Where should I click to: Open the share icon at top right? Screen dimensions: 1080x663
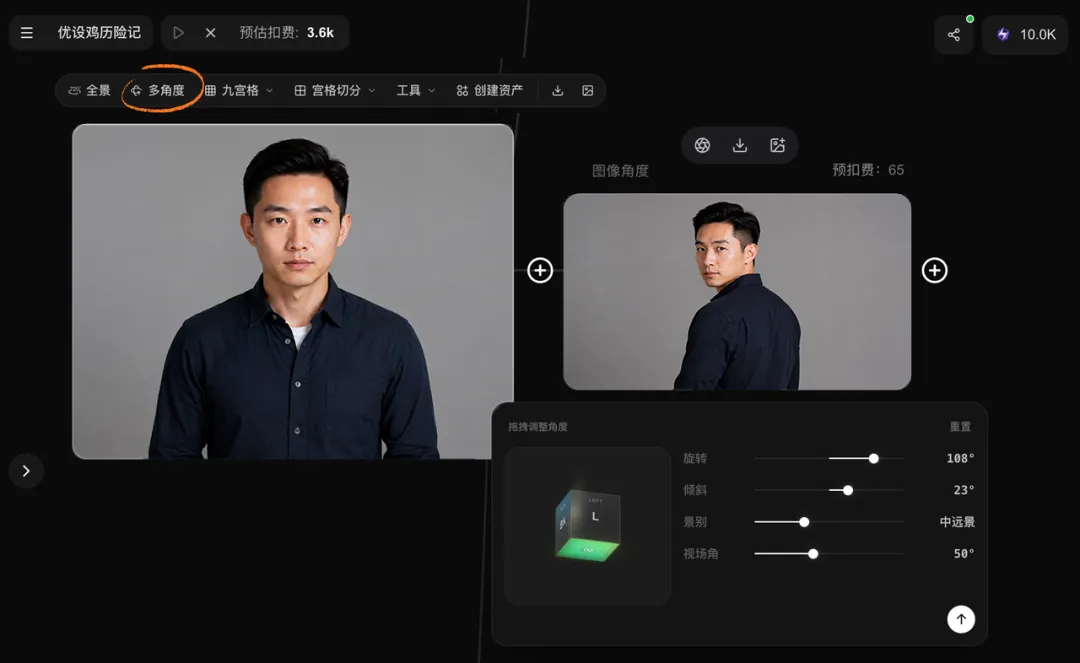pyautogui.click(x=953, y=34)
